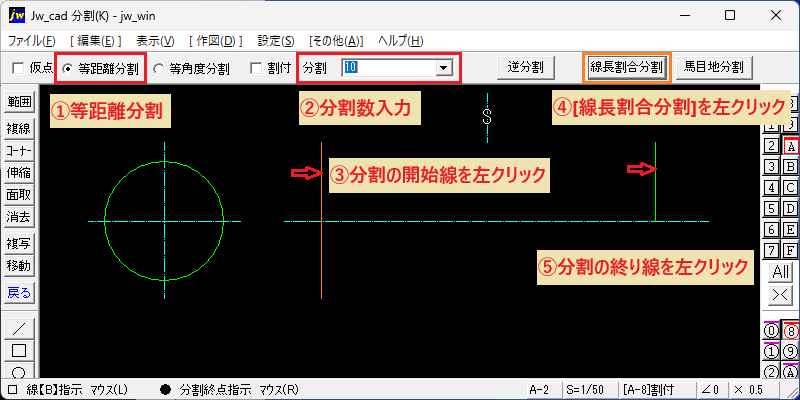Image resolution: width=800 pixels, height=400 pixels.
Task: Select the 等角度分割 radio button
Action: pos(159,68)
